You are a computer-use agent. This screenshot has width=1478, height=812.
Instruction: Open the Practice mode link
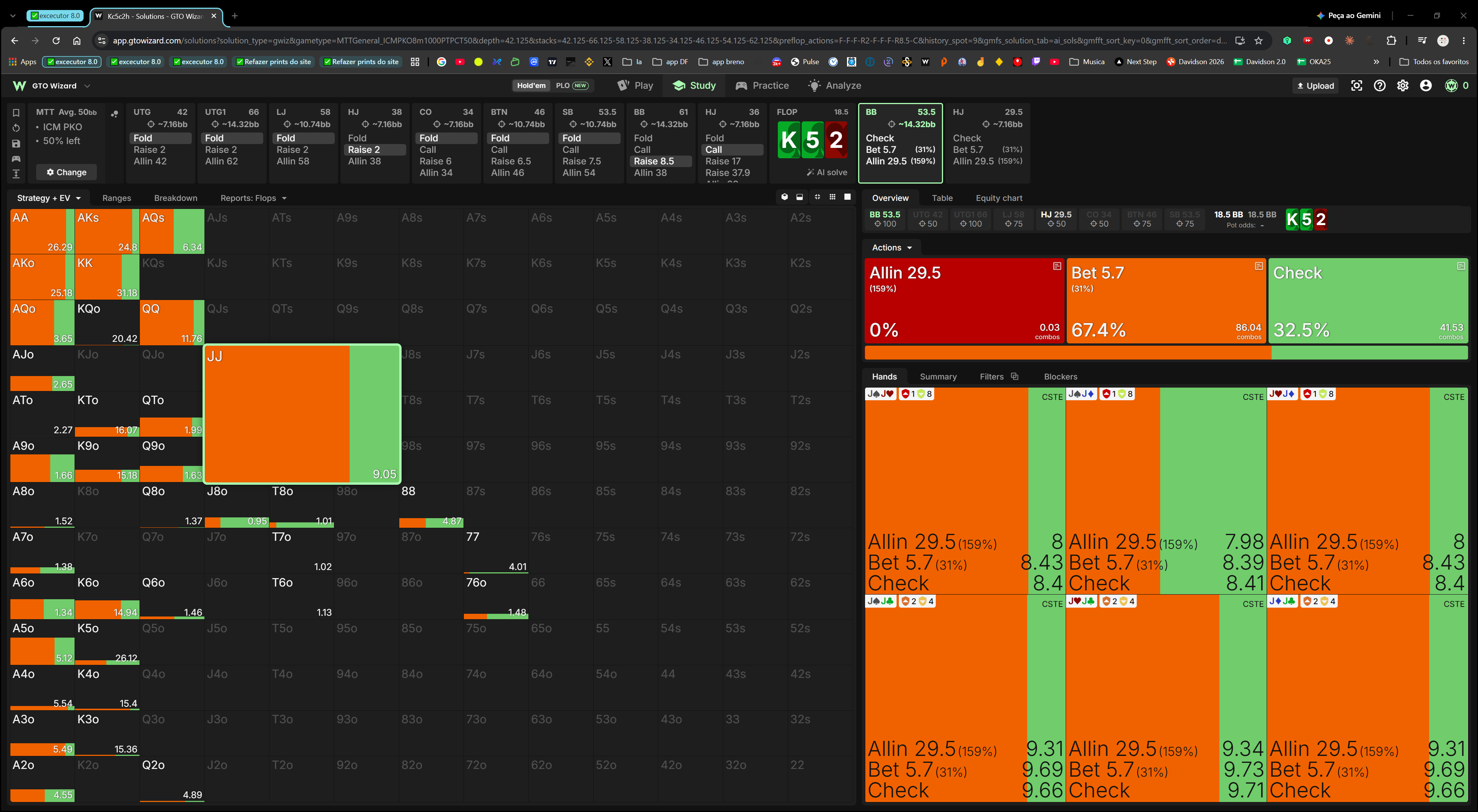click(762, 85)
